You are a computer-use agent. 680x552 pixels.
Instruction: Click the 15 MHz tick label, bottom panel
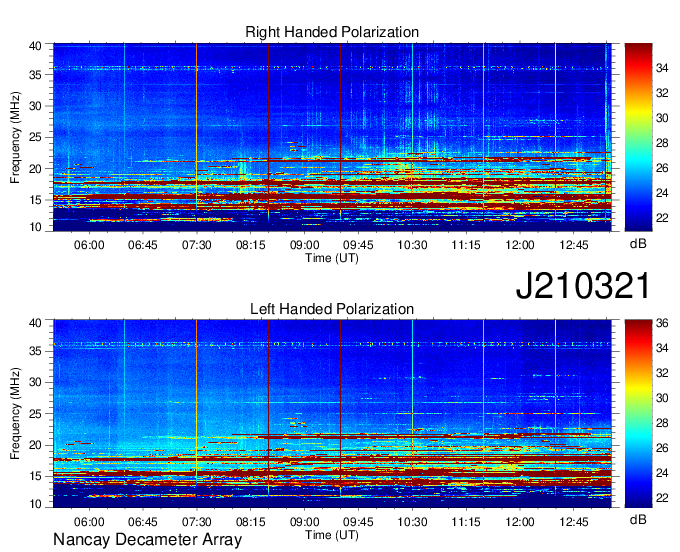point(35,476)
